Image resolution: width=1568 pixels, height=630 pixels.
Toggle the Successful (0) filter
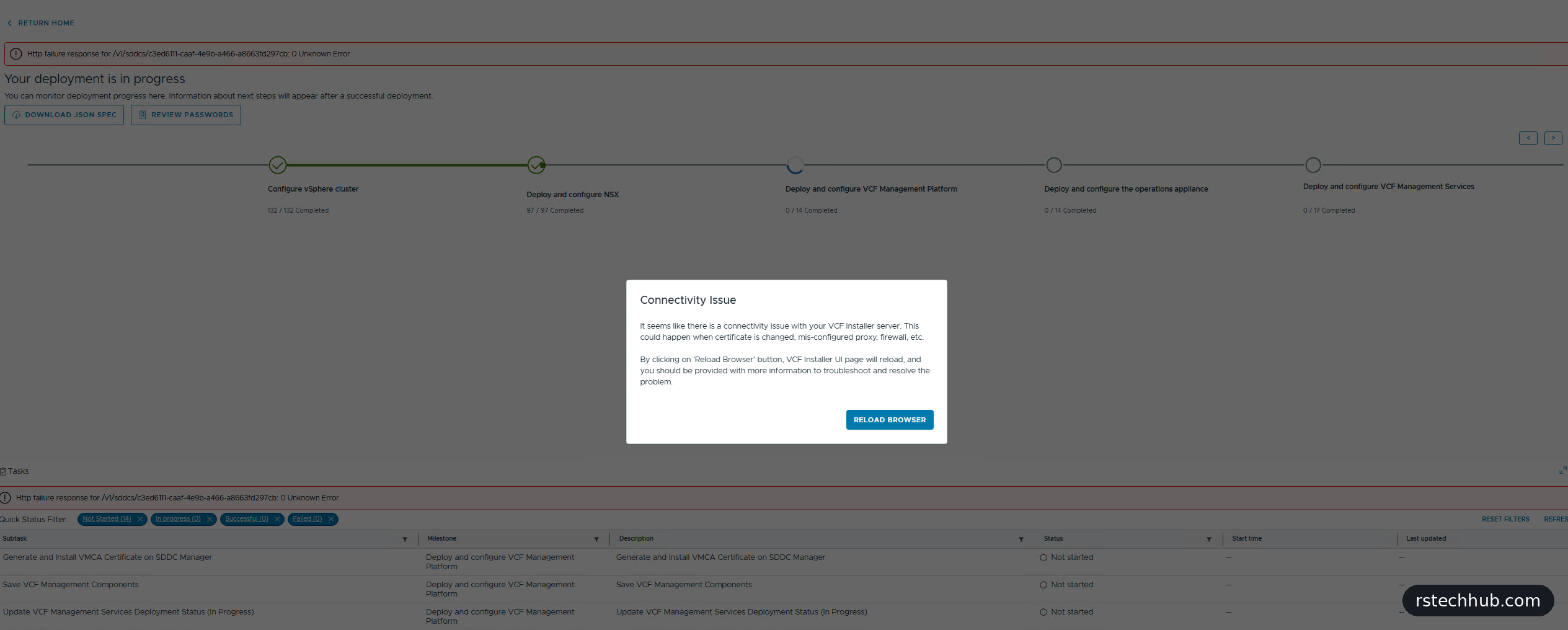click(x=246, y=519)
